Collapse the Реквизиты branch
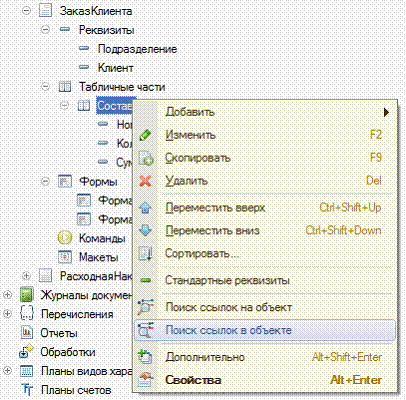This screenshot has width=406, height=400. pyautogui.click(x=45, y=30)
